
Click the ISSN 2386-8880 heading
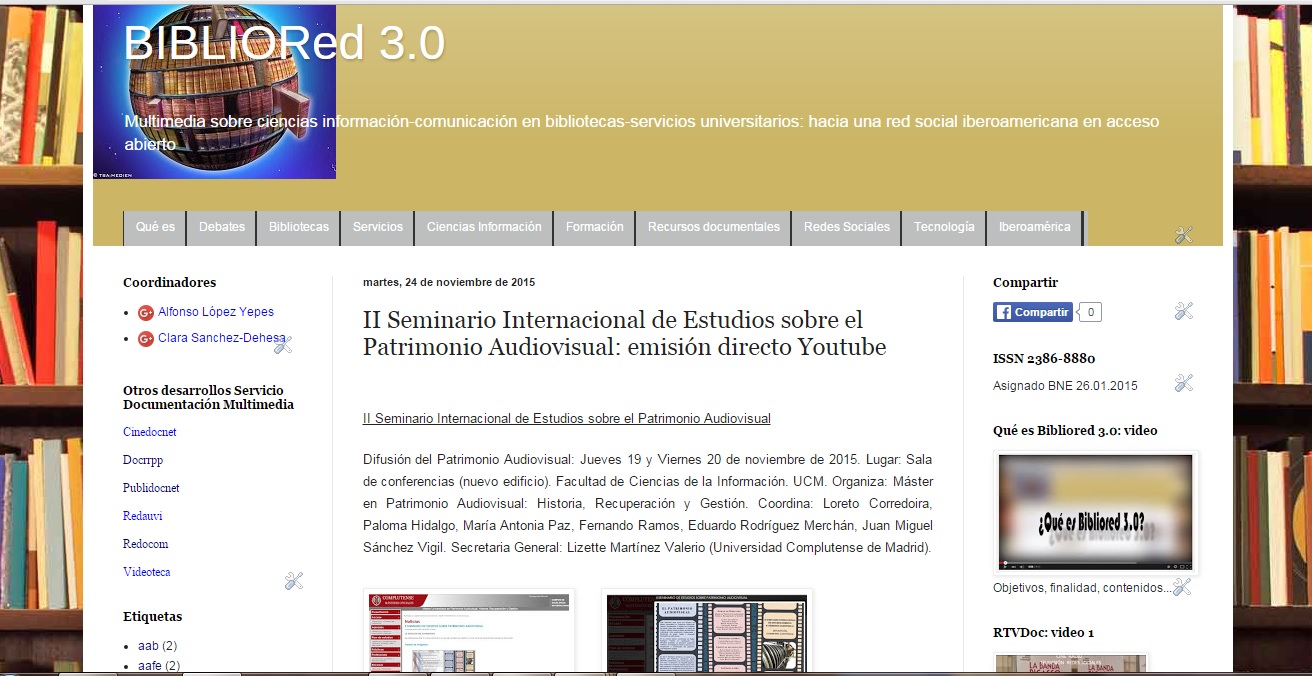tap(1044, 358)
